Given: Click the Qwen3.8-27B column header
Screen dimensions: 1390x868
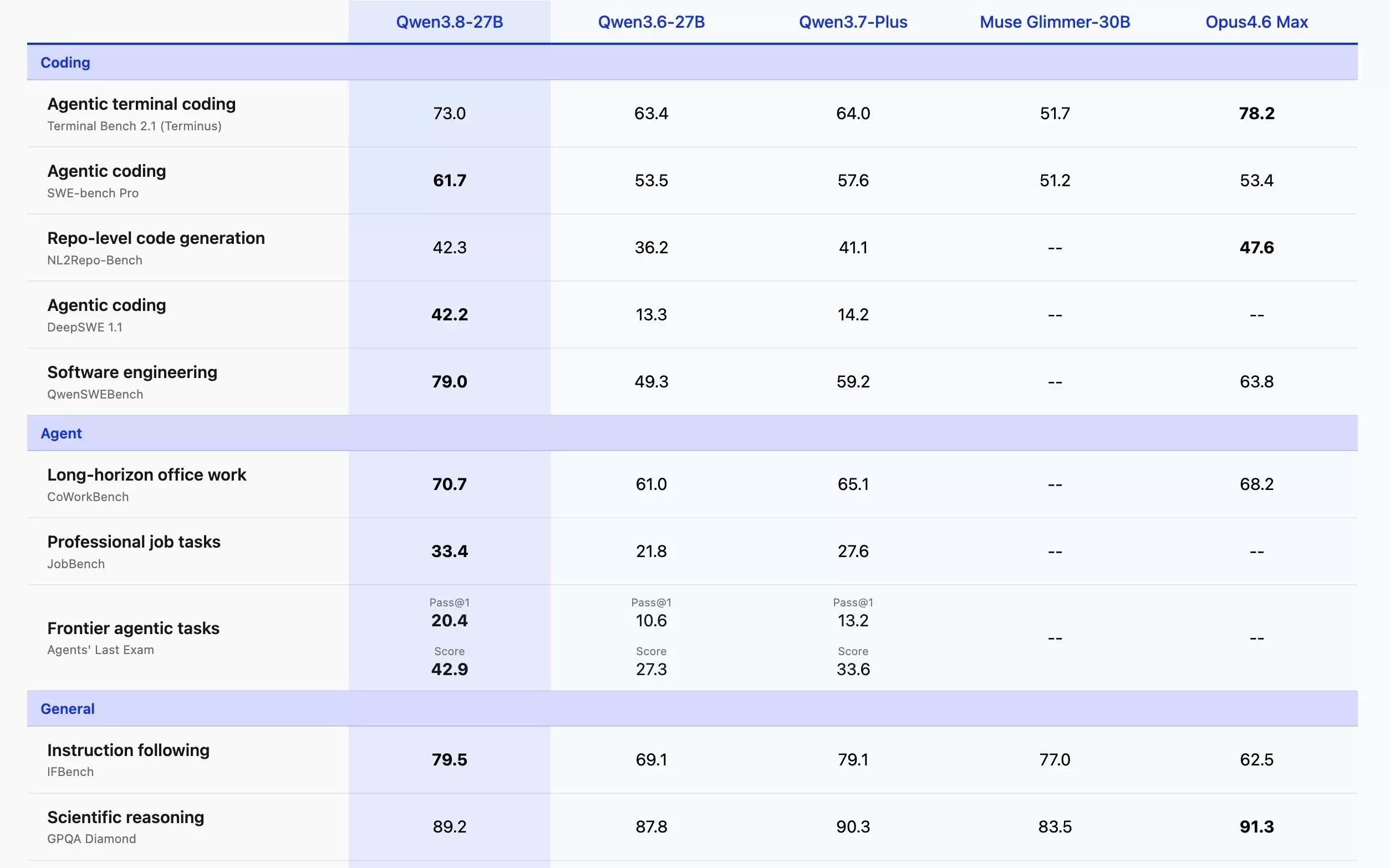Looking at the screenshot, I should [450, 22].
